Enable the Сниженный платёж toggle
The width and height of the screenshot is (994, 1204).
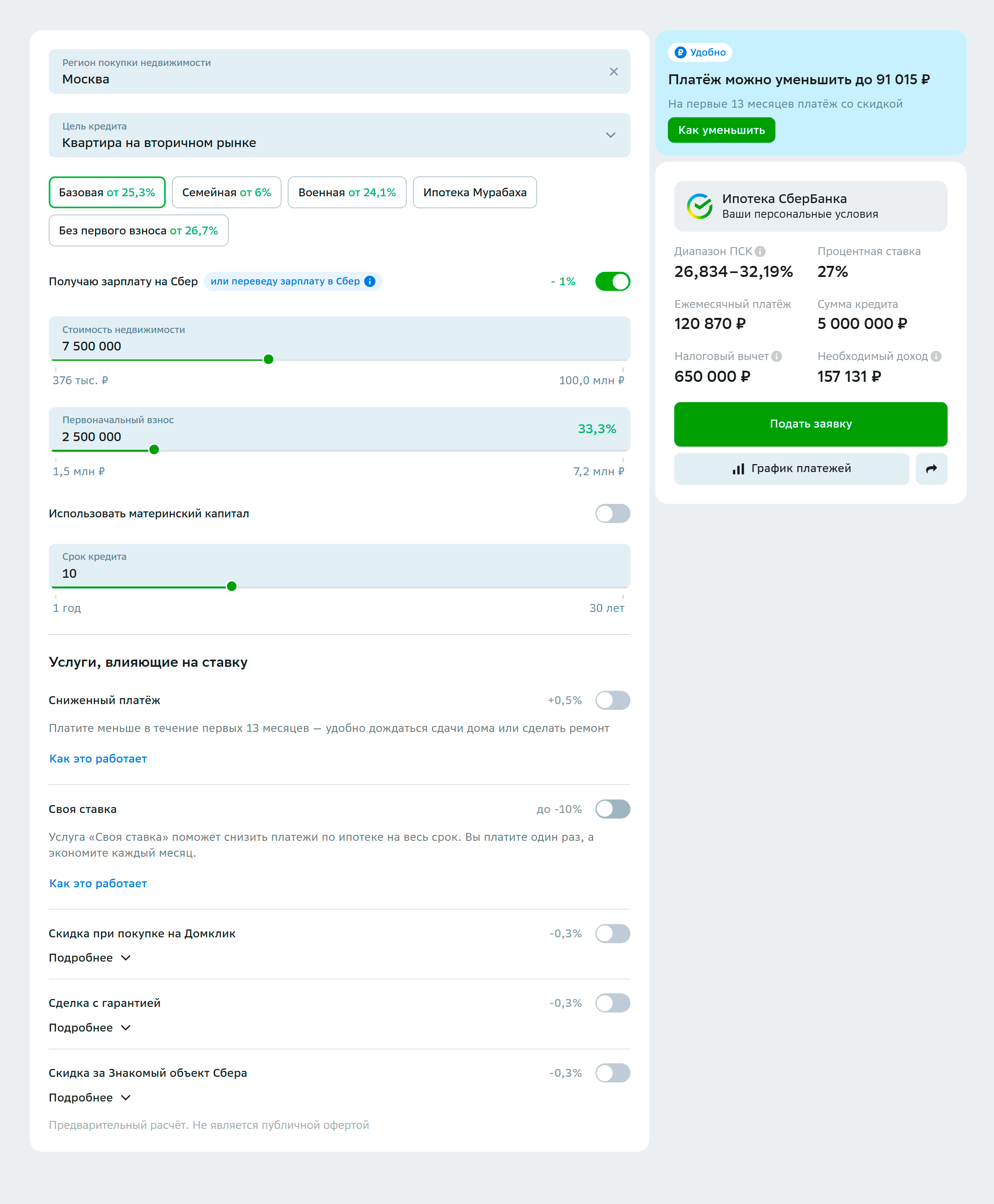(612, 700)
